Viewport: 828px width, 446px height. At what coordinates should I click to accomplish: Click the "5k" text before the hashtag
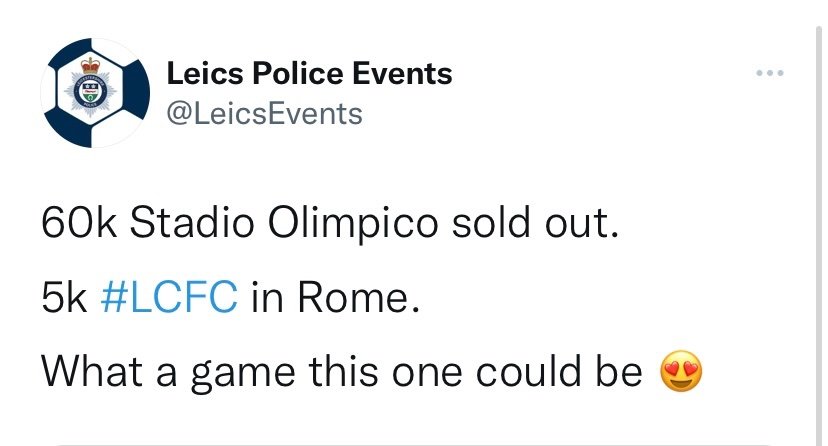click(64, 297)
